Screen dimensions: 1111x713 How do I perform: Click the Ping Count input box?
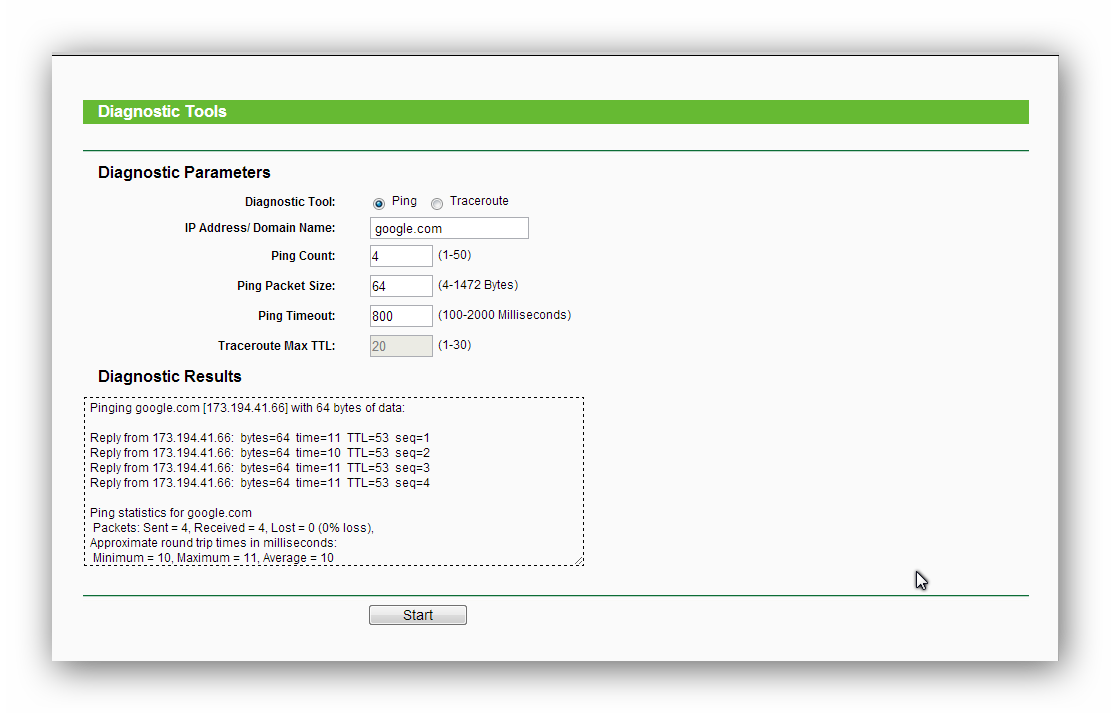pos(401,256)
